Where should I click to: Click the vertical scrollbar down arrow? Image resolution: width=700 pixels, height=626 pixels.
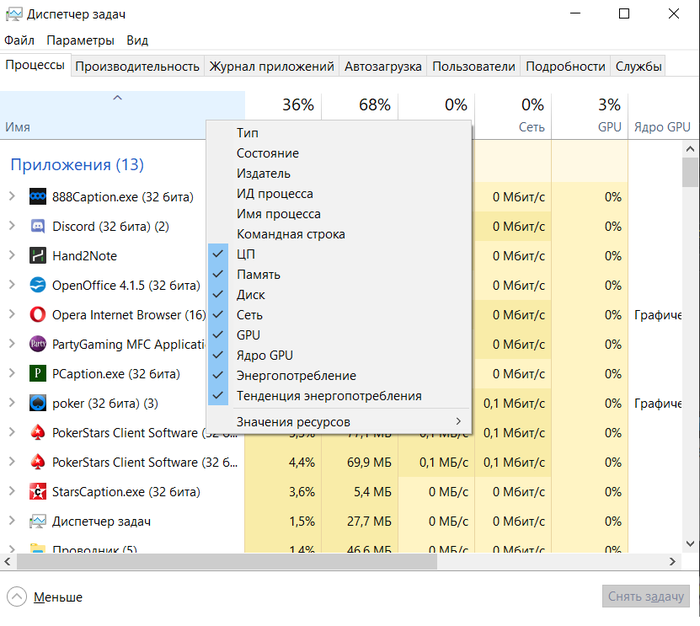point(690,543)
